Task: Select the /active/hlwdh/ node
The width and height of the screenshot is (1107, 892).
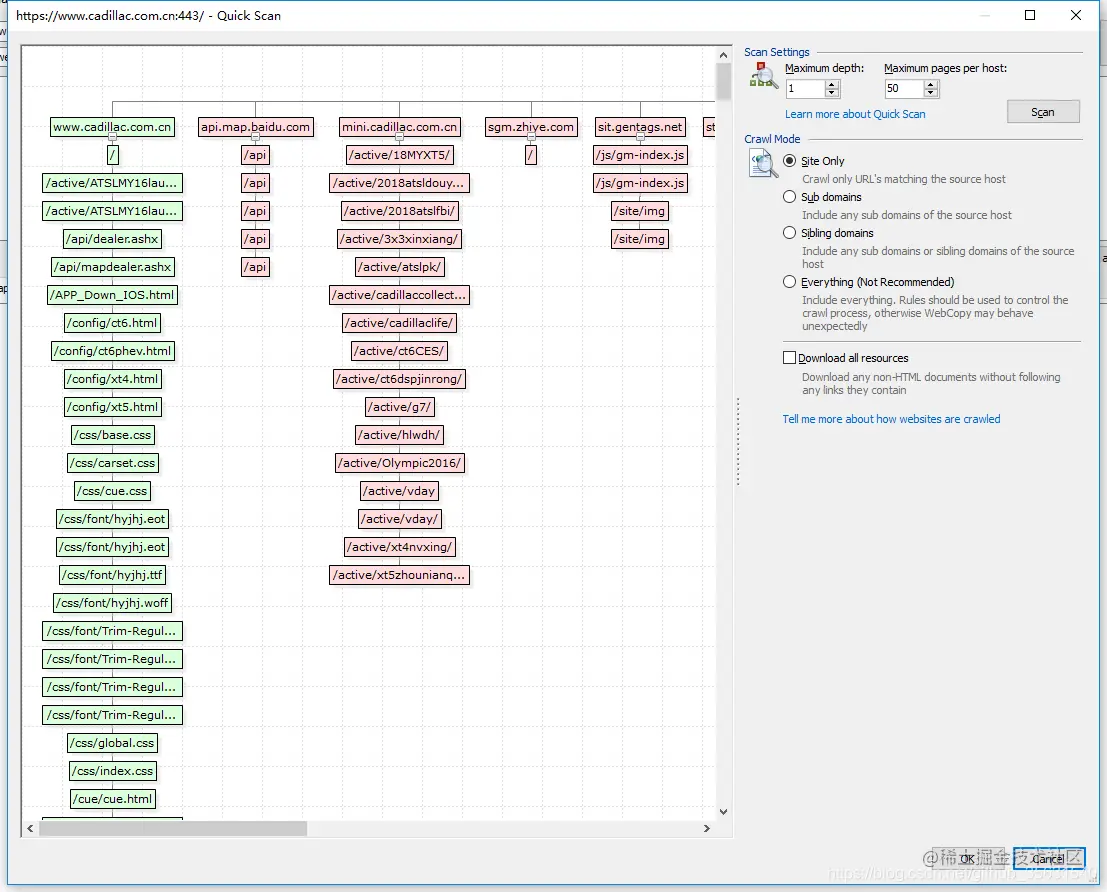Action: [400, 435]
